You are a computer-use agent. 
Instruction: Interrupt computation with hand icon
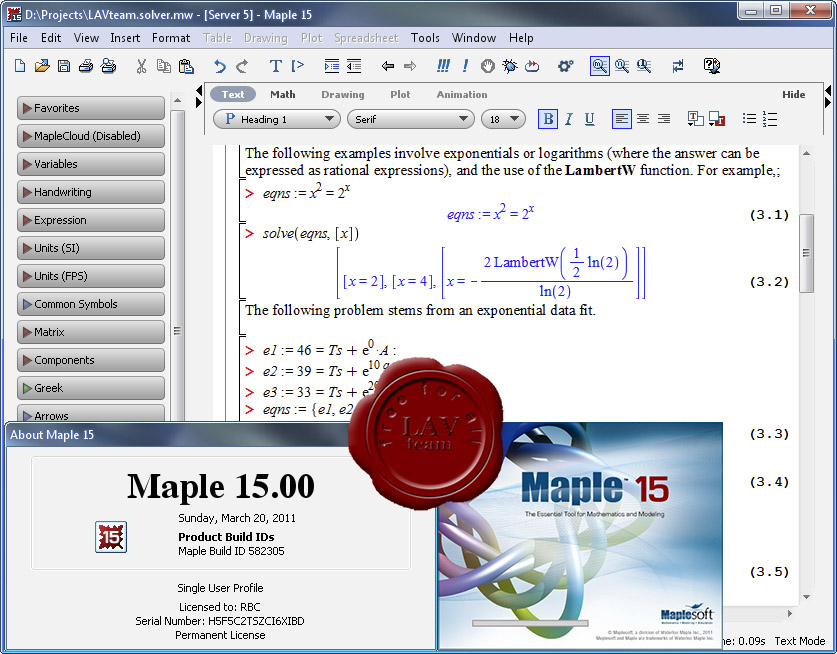point(487,66)
